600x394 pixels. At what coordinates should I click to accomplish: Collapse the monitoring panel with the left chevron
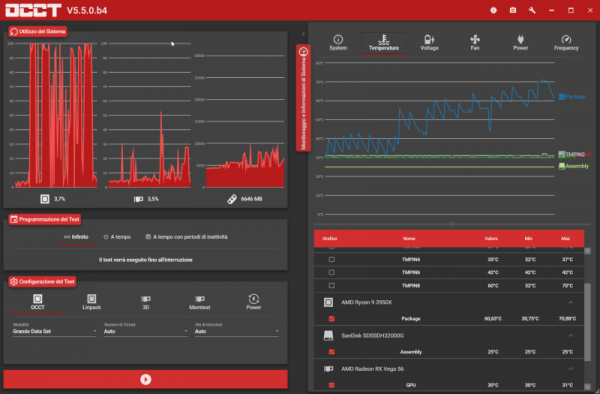click(x=303, y=34)
